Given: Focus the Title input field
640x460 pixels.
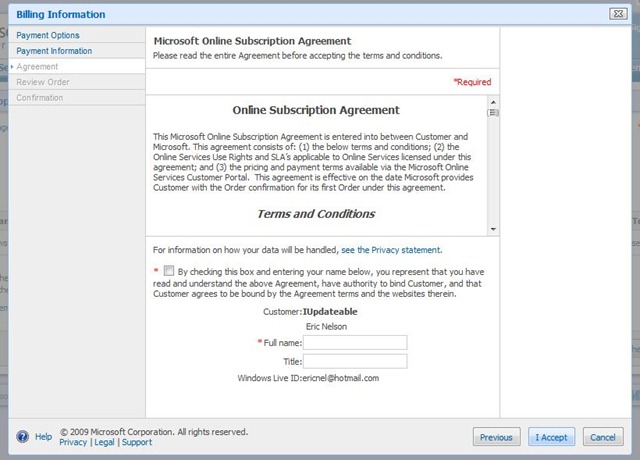Looking at the screenshot, I should click(355, 361).
